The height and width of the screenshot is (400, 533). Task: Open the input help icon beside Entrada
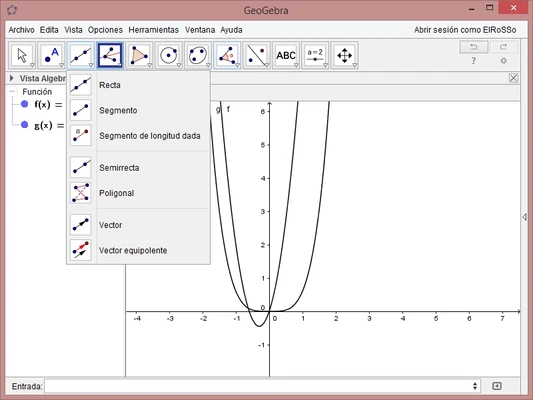point(497,386)
